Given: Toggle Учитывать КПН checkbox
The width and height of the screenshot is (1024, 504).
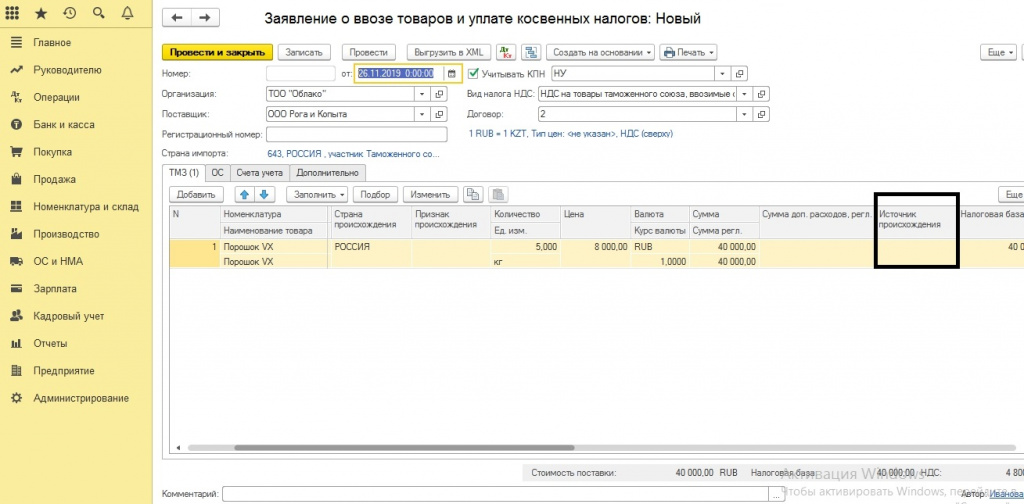Looking at the screenshot, I should tap(473, 73).
